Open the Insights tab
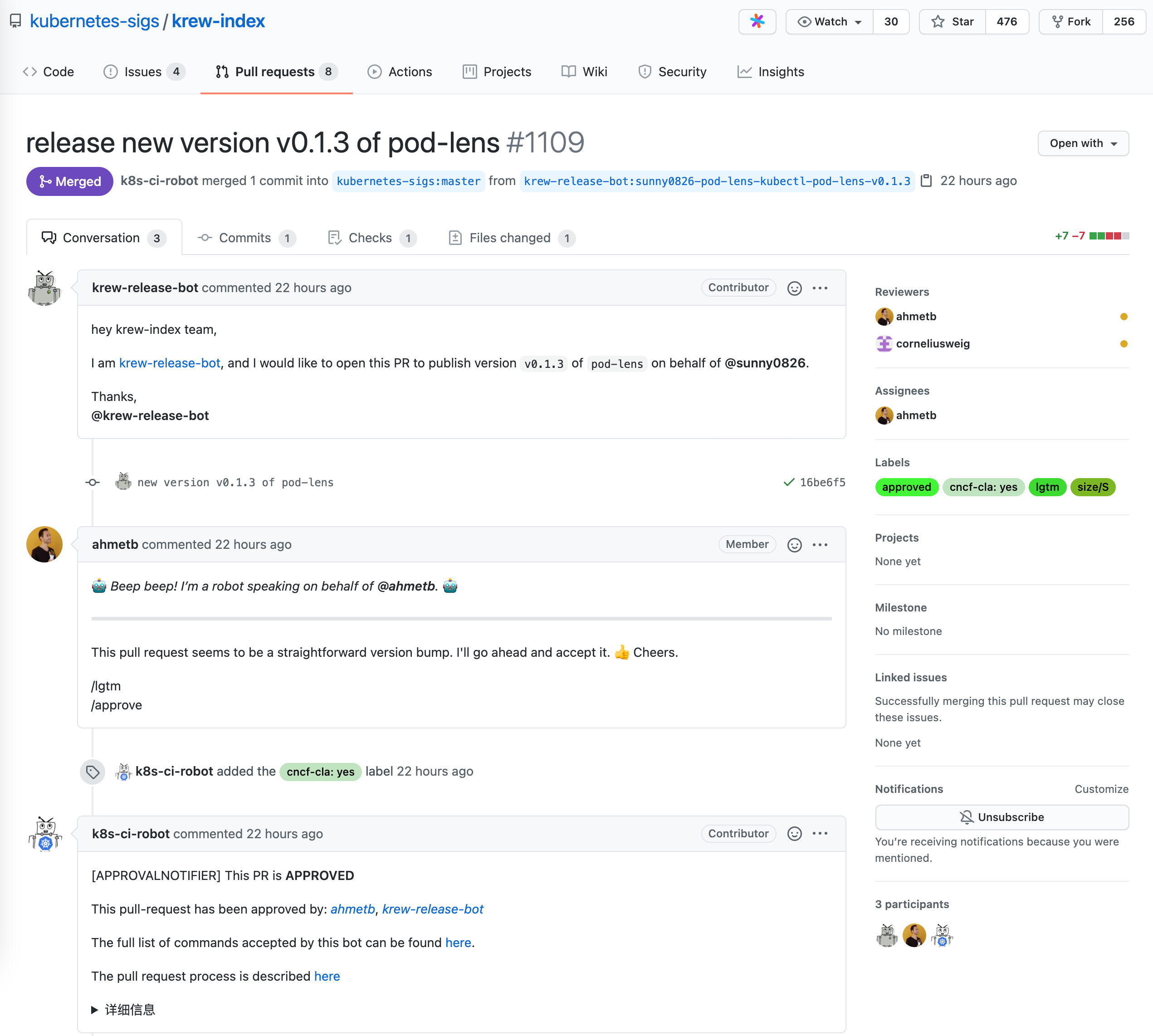Image resolution: width=1153 pixels, height=1036 pixels. [x=771, y=72]
